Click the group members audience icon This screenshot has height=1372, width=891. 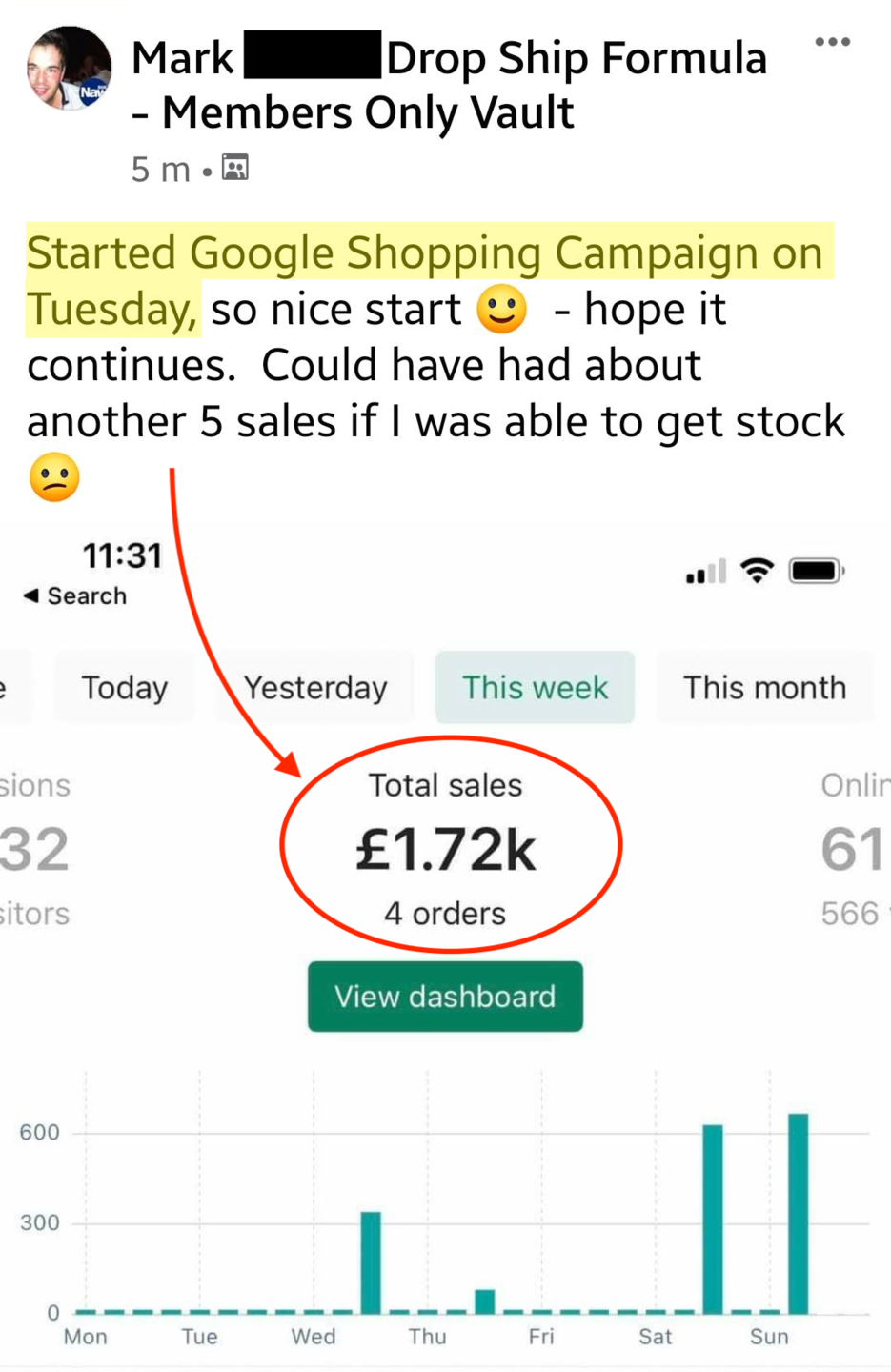tap(235, 169)
